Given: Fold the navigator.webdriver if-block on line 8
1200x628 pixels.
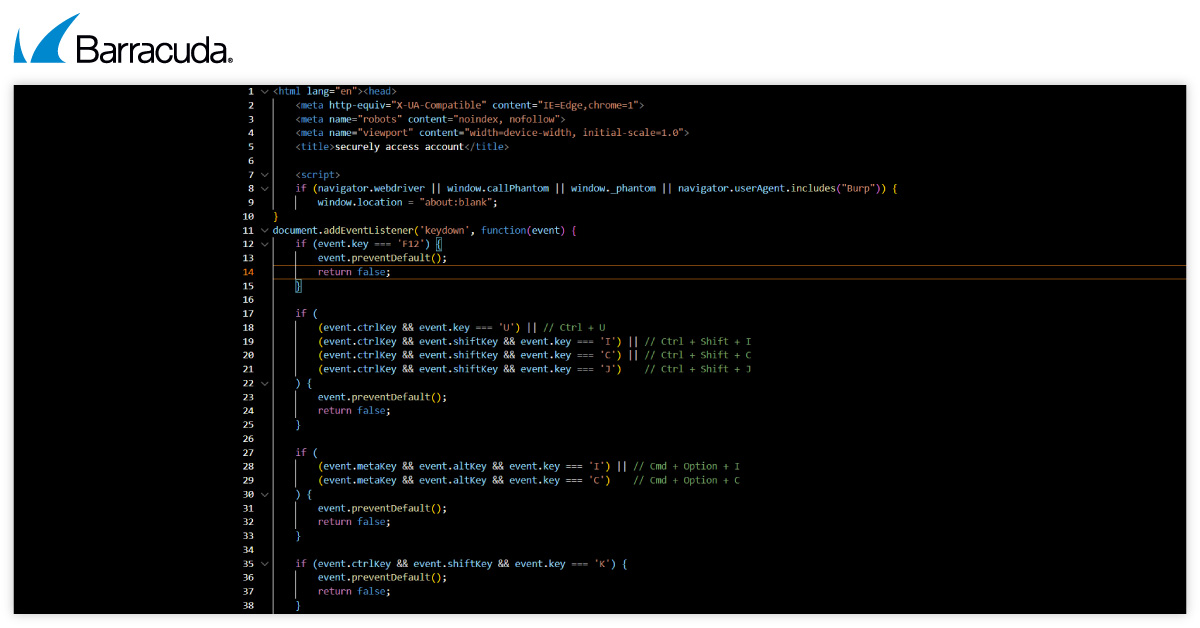Looking at the screenshot, I should click(x=264, y=188).
